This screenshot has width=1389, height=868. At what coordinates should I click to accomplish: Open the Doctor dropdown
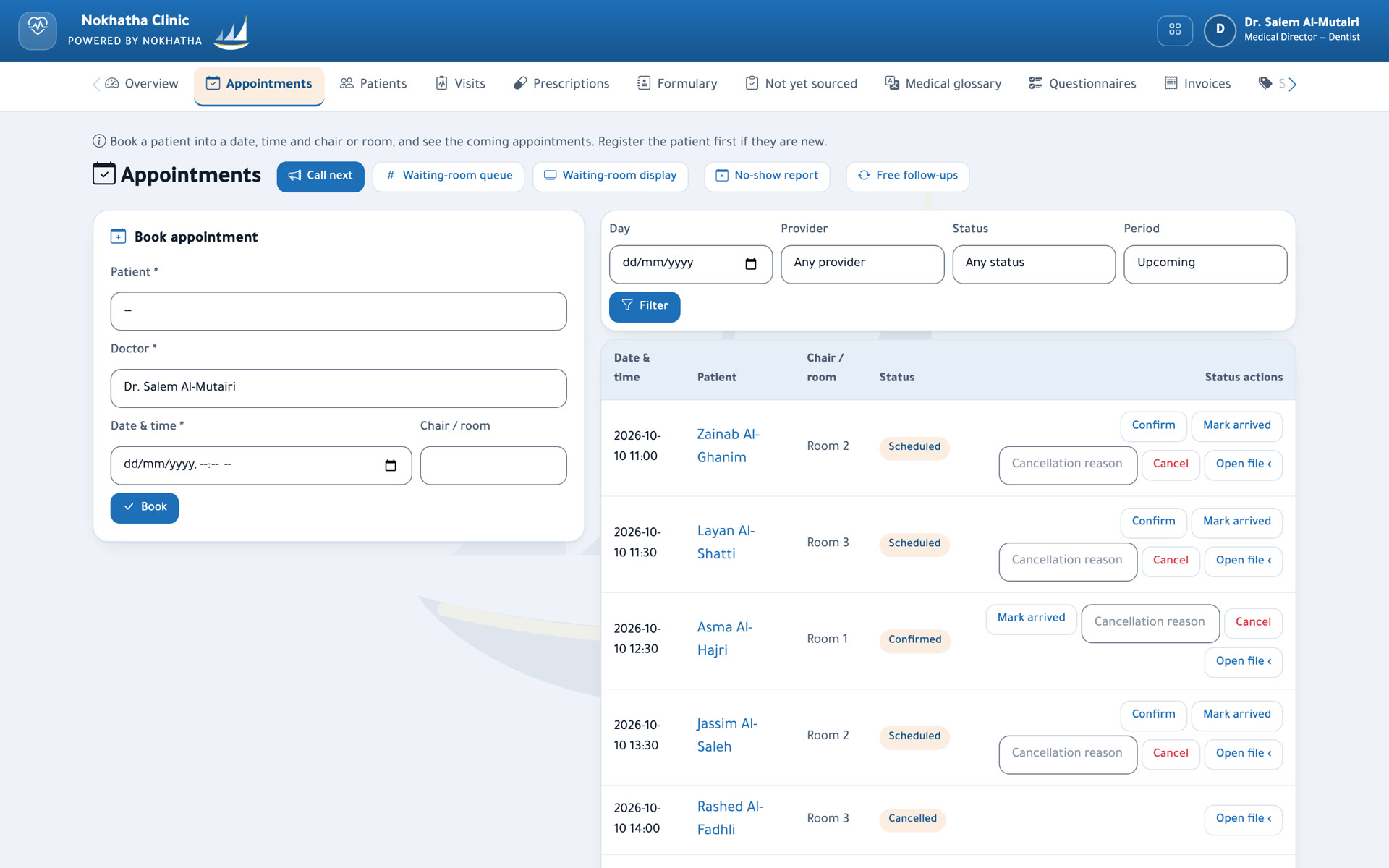point(339,388)
